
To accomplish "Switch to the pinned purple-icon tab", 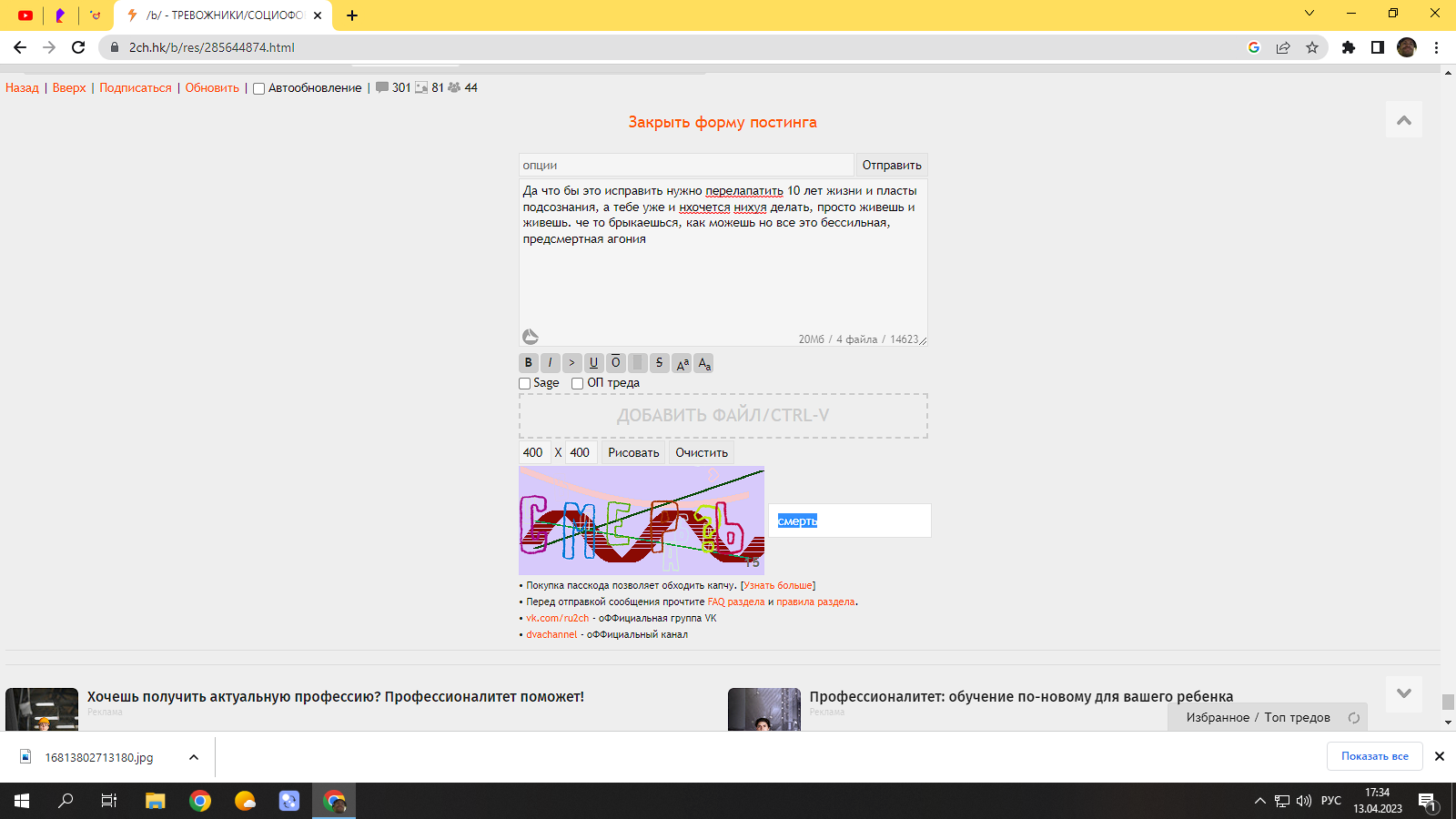I will tap(60, 15).
